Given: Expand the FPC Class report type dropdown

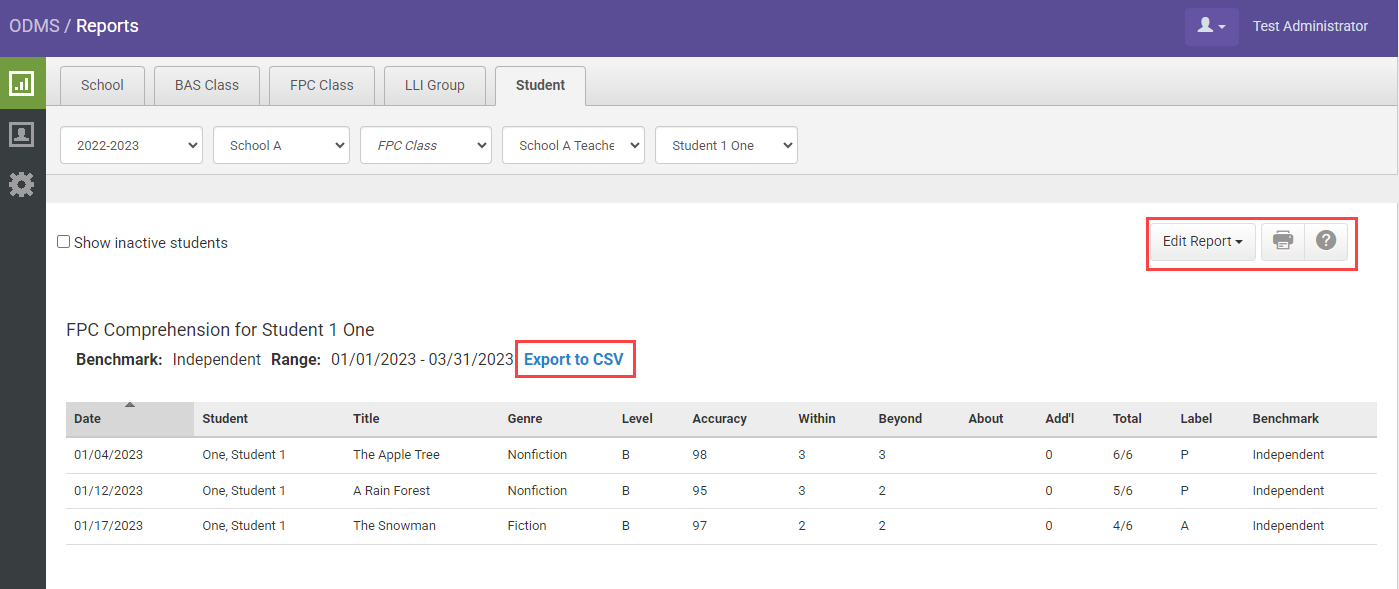Looking at the screenshot, I should pos(426,145).
